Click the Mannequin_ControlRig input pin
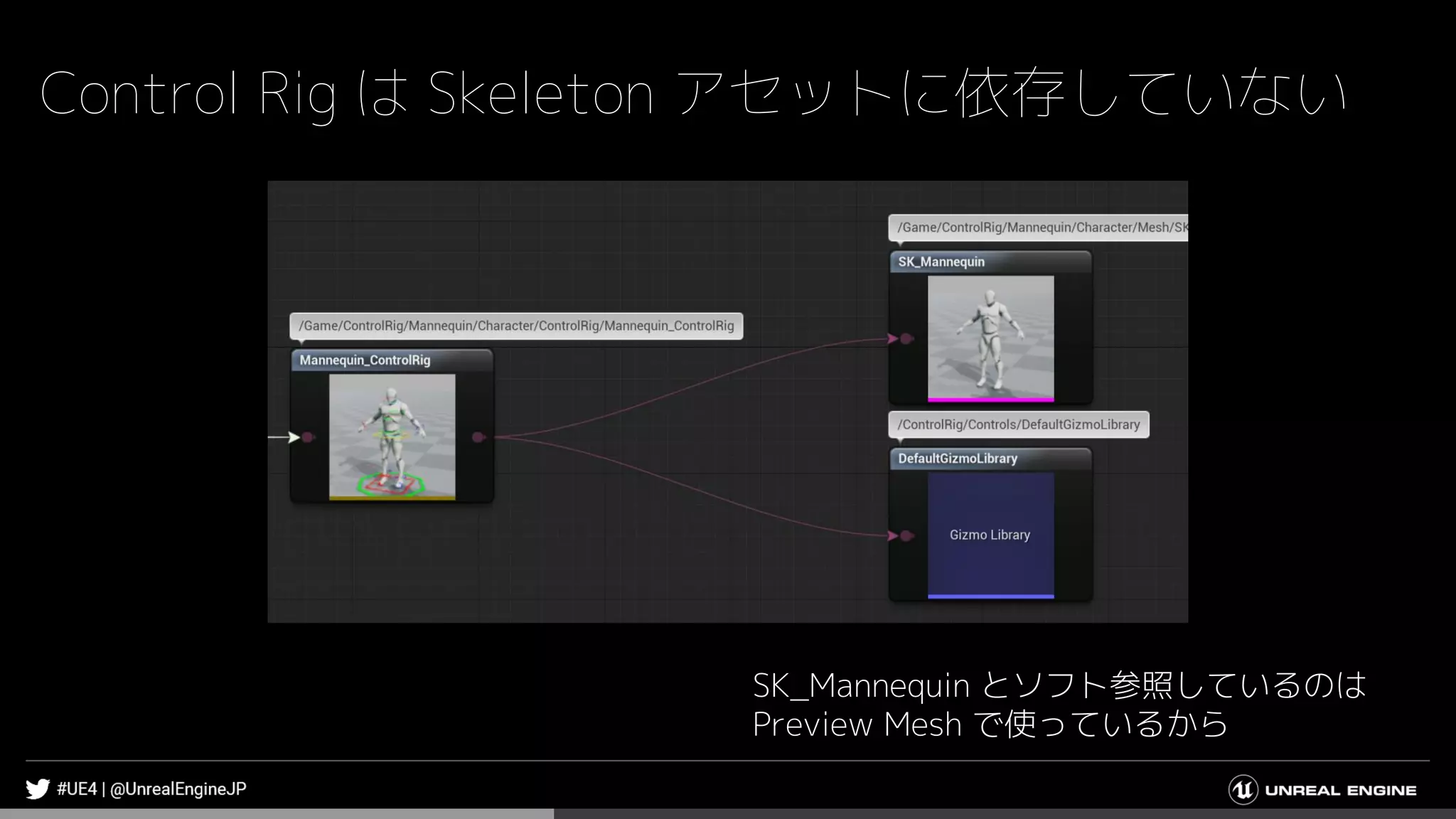Screen dimensions: 1456x819 tap(308, 437)
